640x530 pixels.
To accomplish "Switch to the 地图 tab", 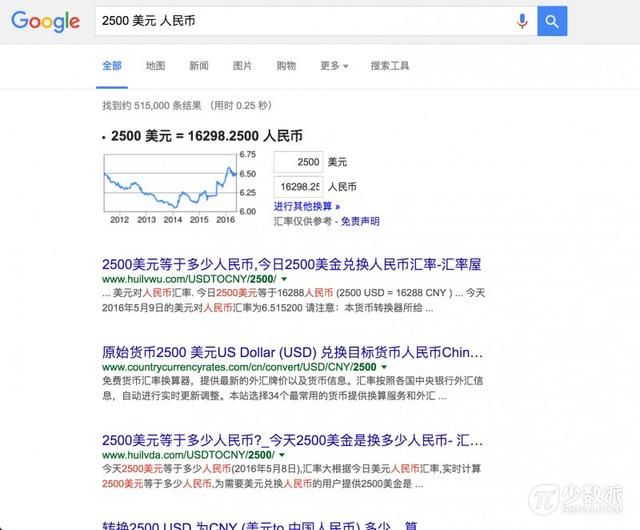I will (156, 66).
